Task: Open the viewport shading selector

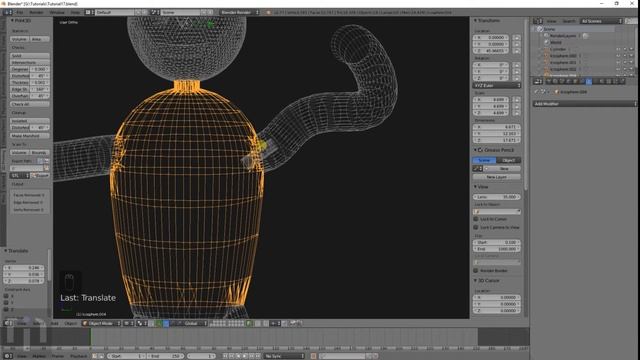Action: pos(129,323)
